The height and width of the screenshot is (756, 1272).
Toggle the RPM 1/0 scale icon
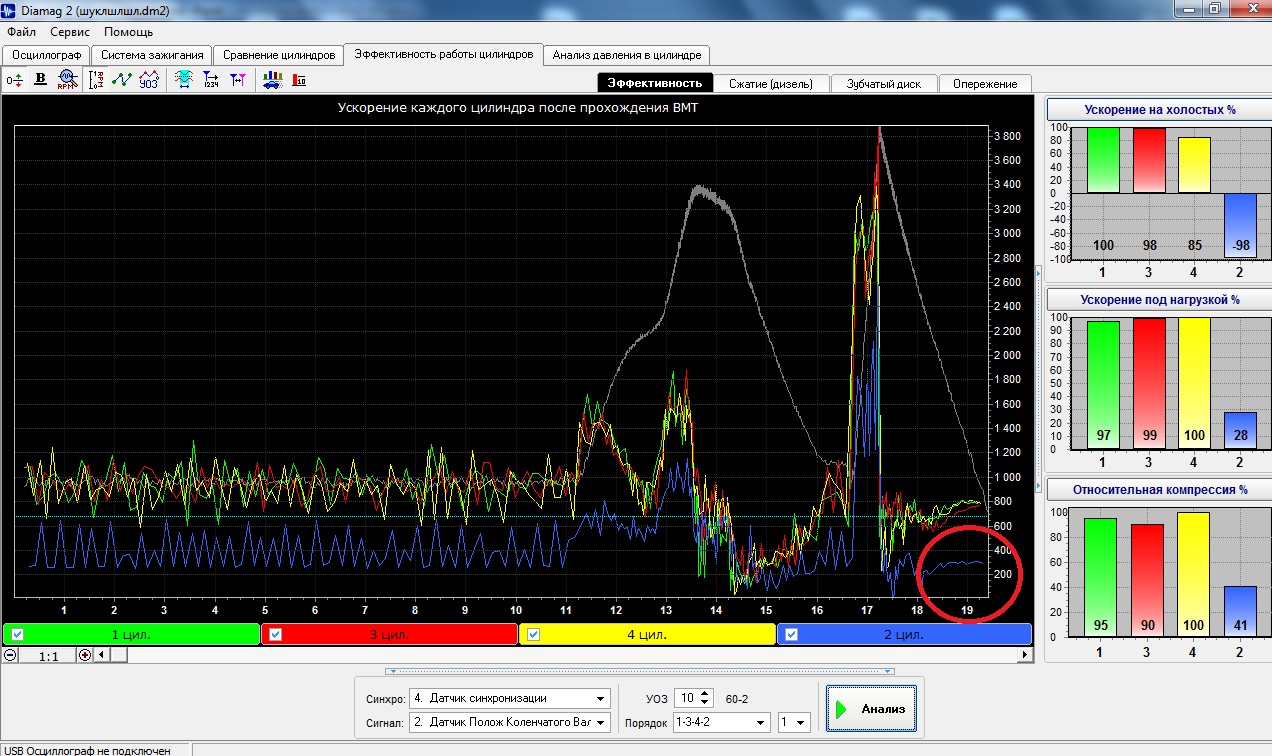[x=96, y=80]
